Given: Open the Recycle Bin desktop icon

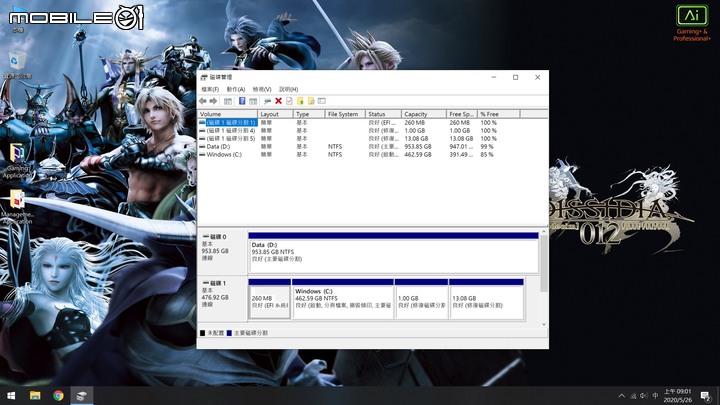Looking at the screenshot, I should coord(17,65).
